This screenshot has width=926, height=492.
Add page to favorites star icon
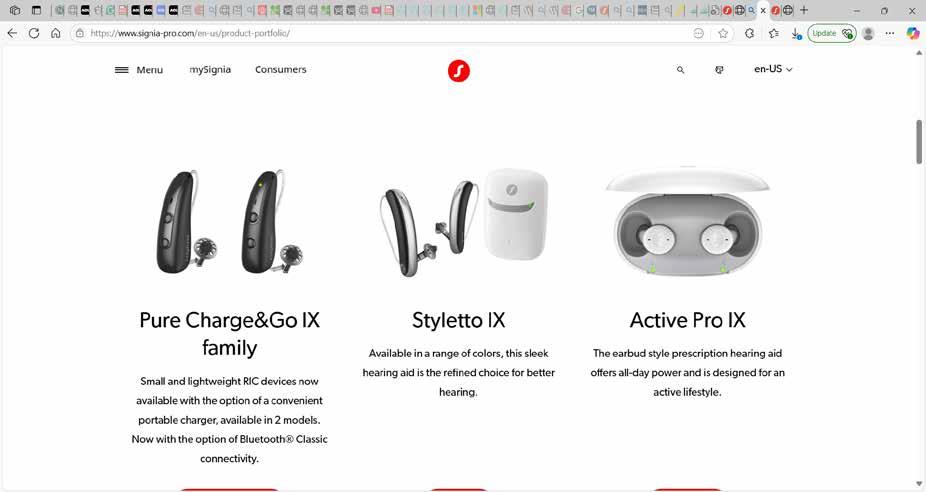coord(723,34)
